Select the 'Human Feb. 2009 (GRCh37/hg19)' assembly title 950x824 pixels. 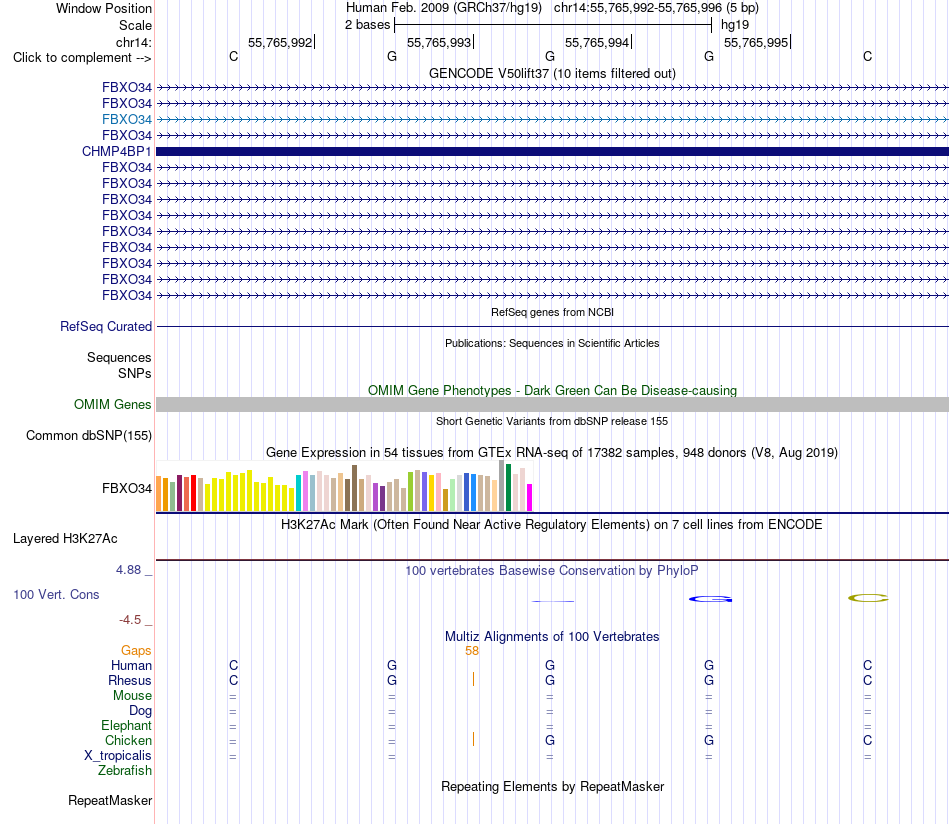click(x=443, y=8)
